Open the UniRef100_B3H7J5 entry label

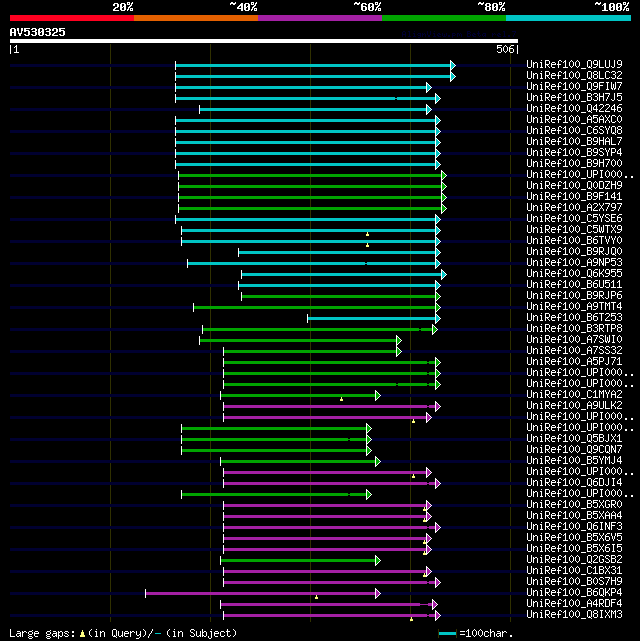[574, 97]
